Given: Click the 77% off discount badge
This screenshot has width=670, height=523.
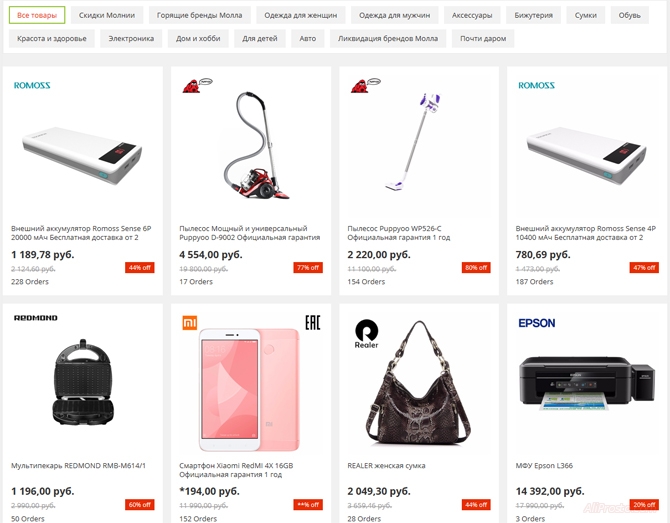Looking at the screenshot, I should pos(308,267).
